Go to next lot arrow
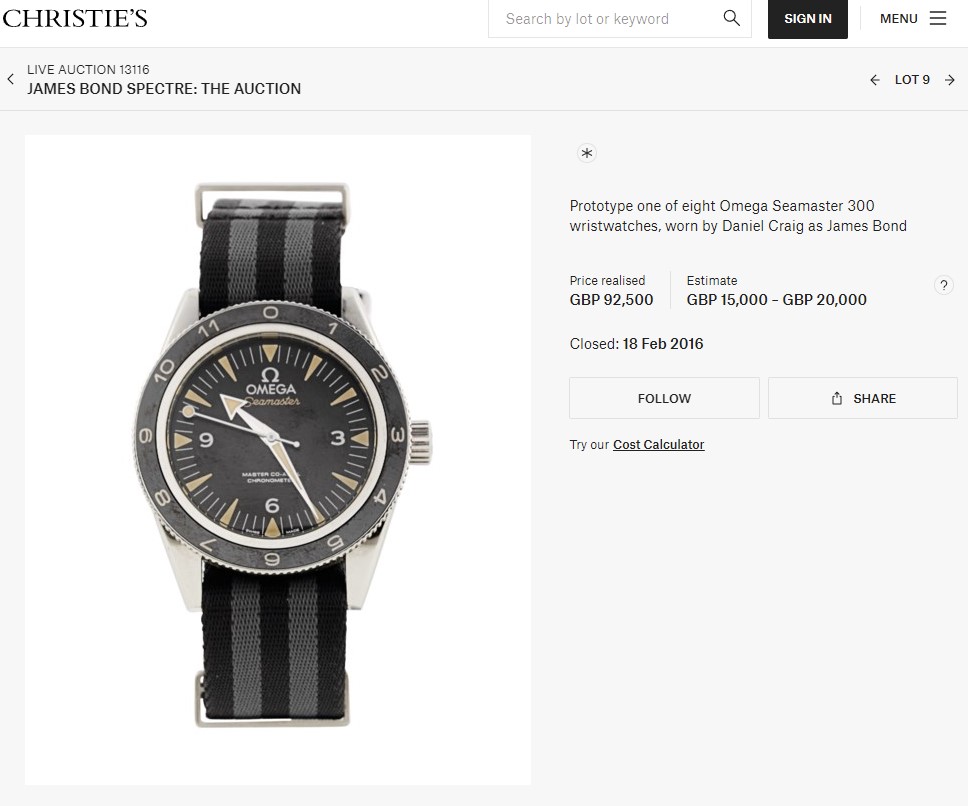The width and height of the screenshot is (968, 806). [x=950, y=80]
